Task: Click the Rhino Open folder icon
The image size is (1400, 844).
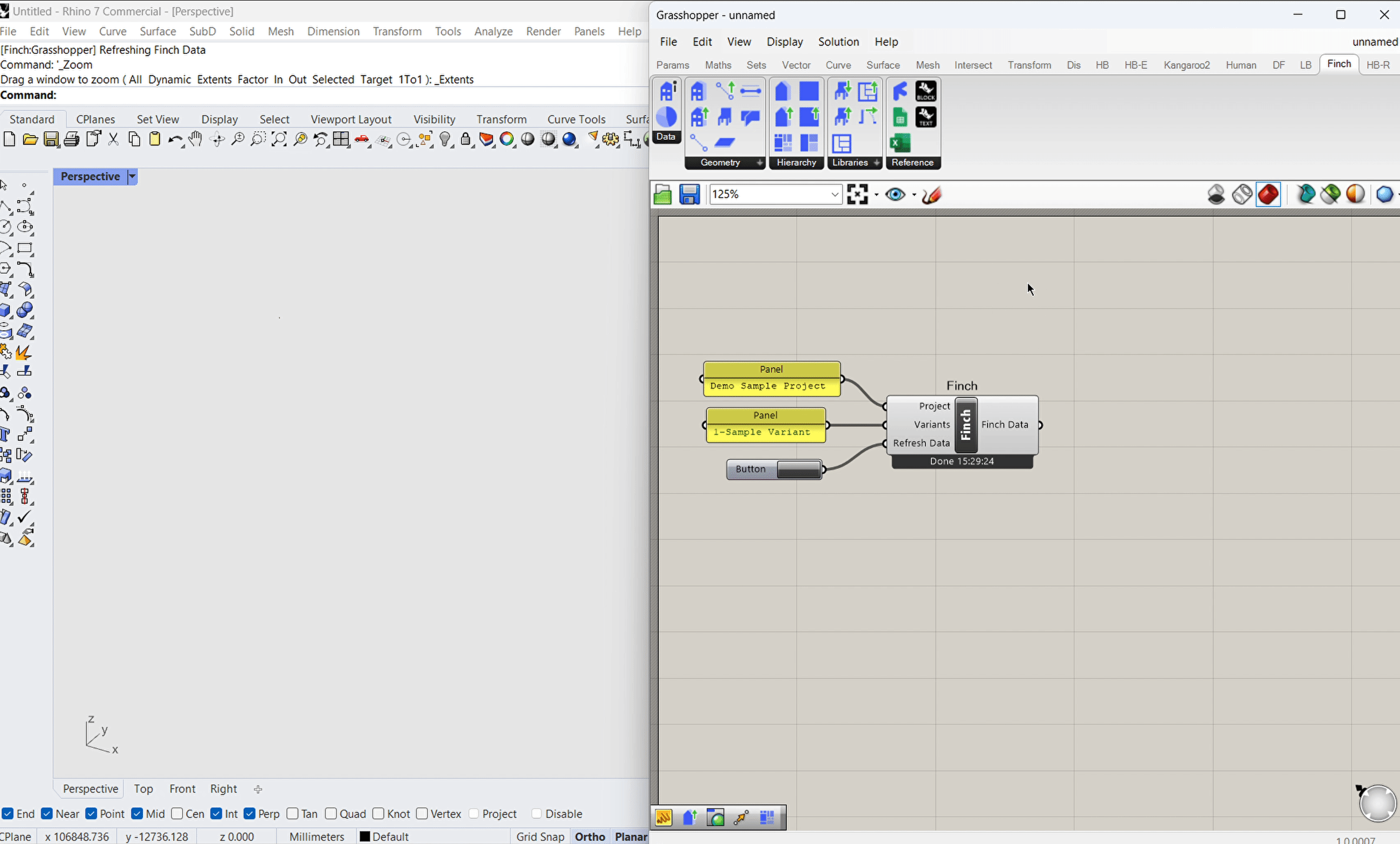Action: (x=30, y=139)
